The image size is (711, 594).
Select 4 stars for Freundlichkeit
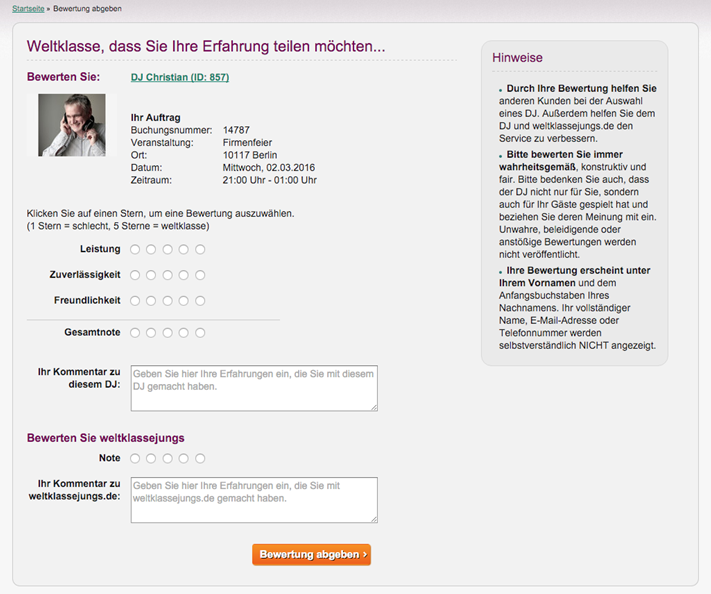(184, 301)
